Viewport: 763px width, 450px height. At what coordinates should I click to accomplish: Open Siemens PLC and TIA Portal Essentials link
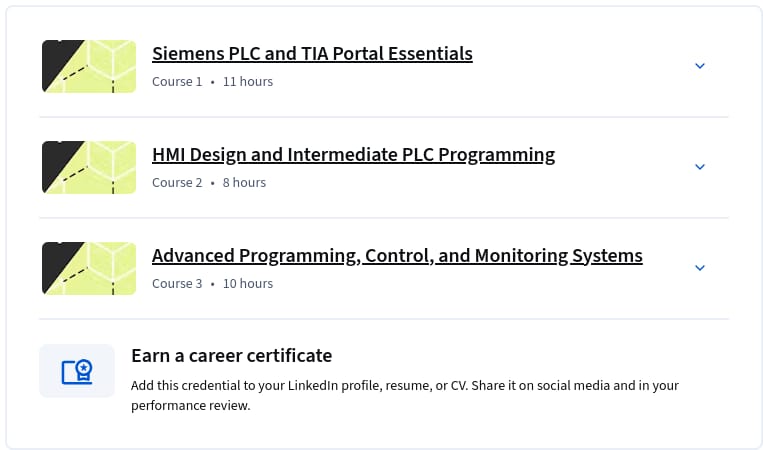tap(312, 54)
